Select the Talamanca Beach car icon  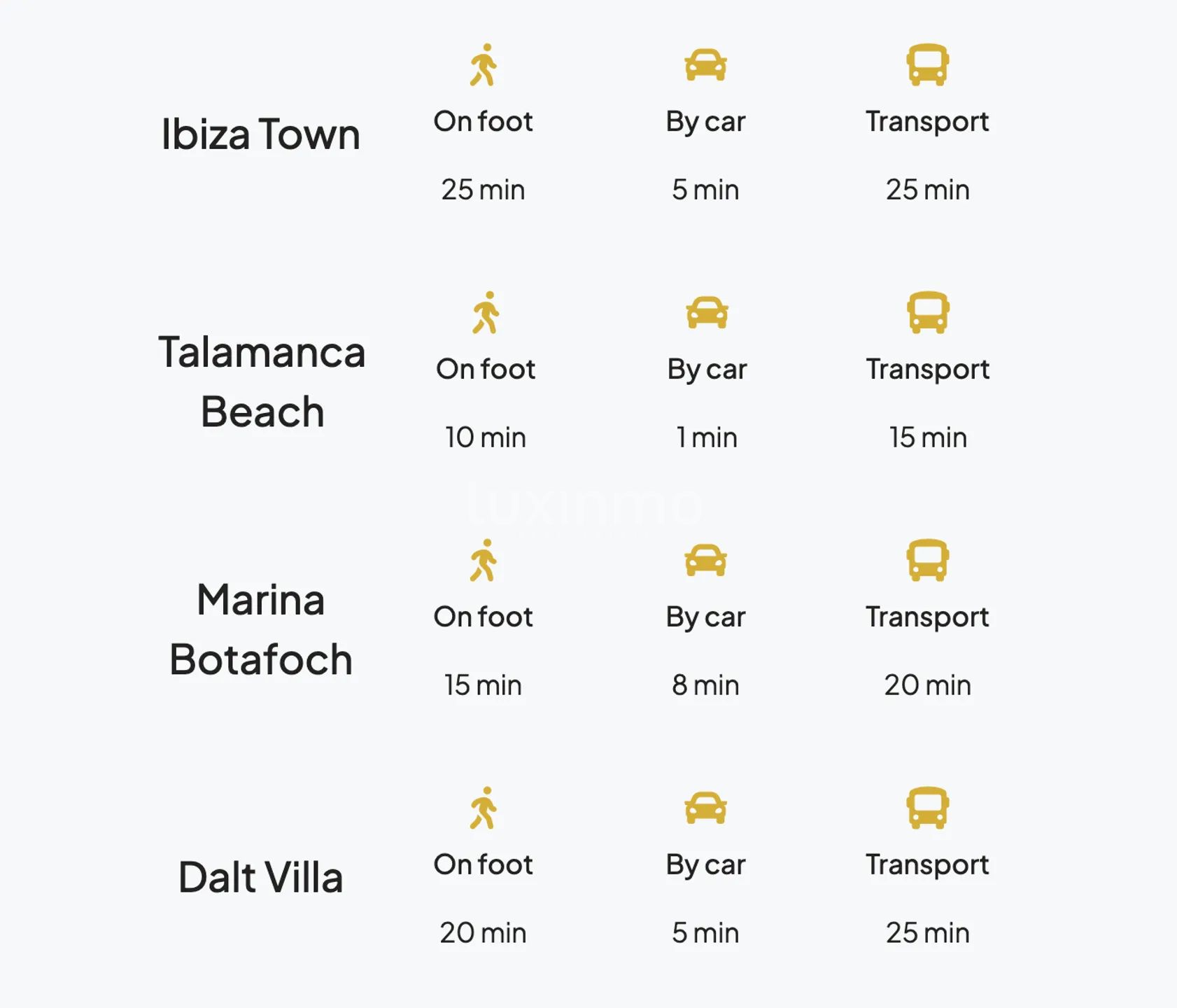coord(707,313)
